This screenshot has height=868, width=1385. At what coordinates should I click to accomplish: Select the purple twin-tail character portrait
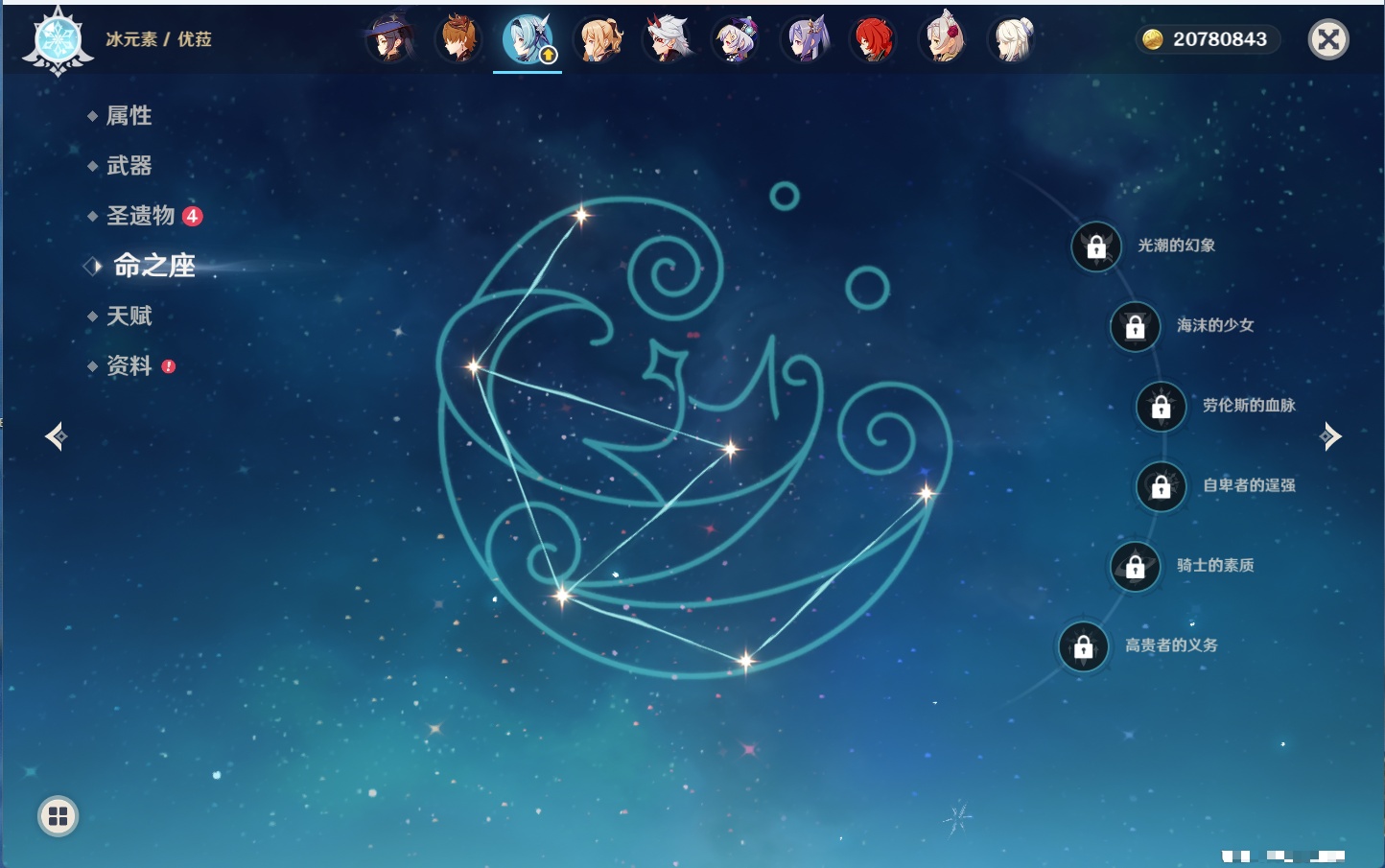[805, 39]
